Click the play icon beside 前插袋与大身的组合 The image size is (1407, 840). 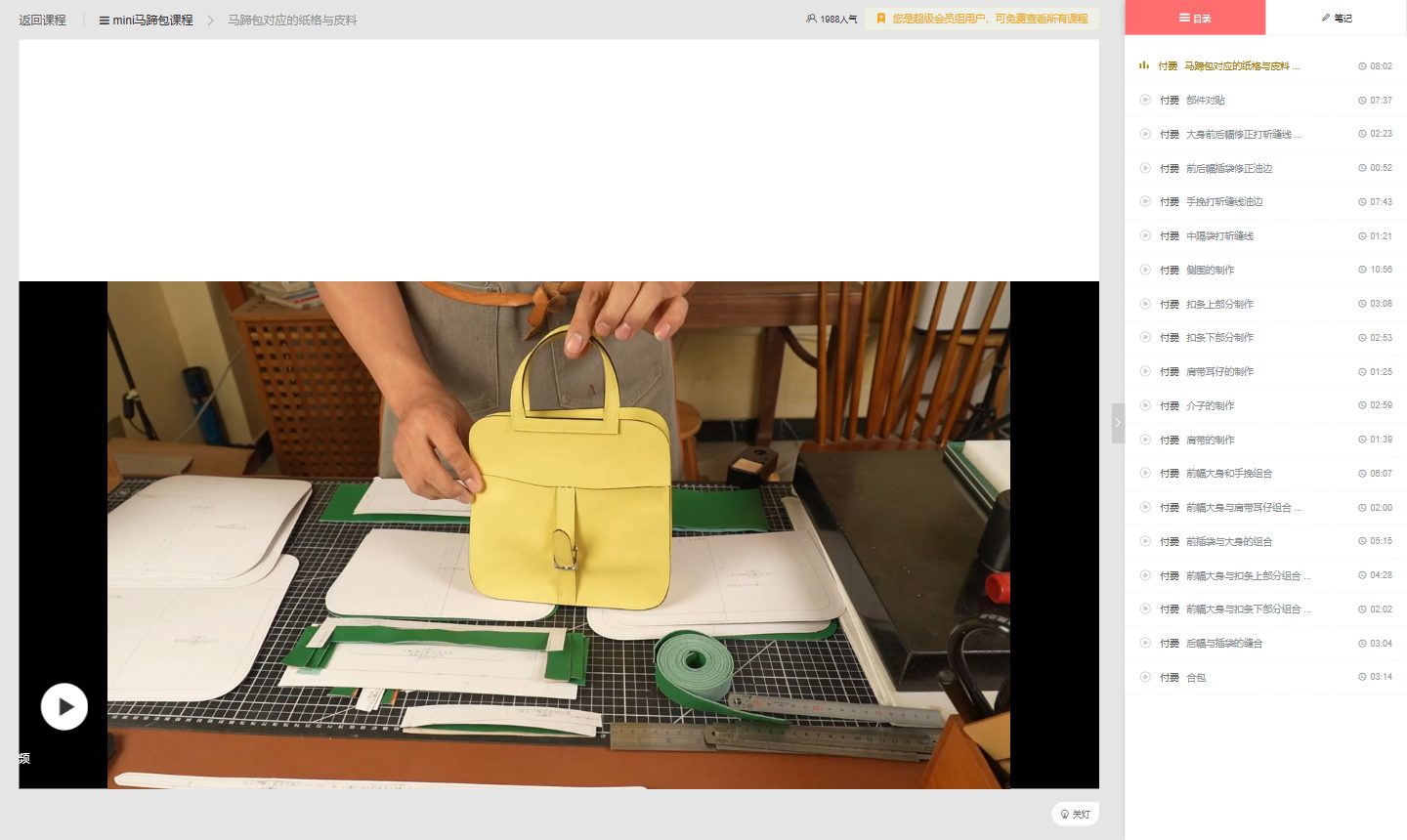[1145, 541]
